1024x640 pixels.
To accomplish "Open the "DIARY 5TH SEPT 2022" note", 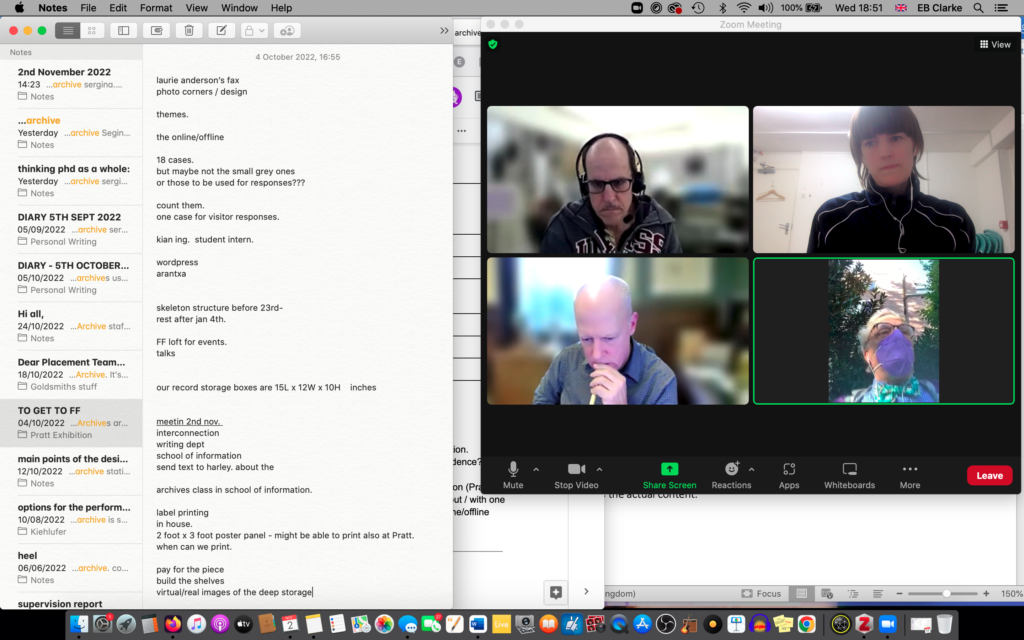I will point(70,228).
